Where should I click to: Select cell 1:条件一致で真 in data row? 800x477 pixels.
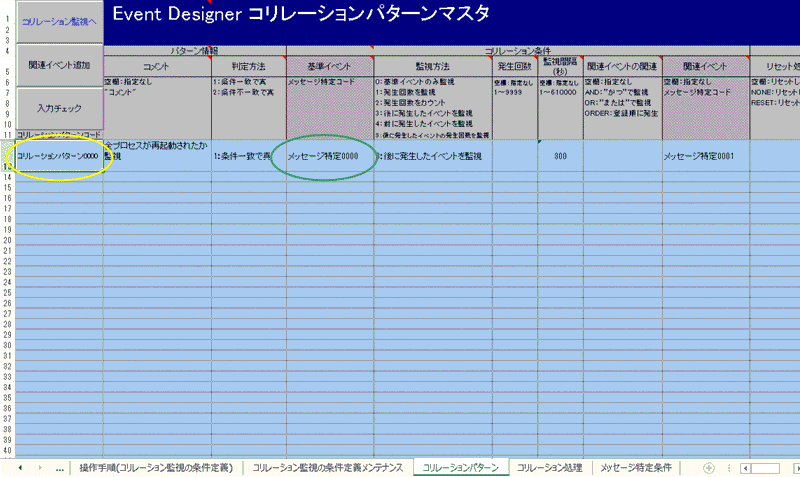pyautogui.click(x=249, y=156)
